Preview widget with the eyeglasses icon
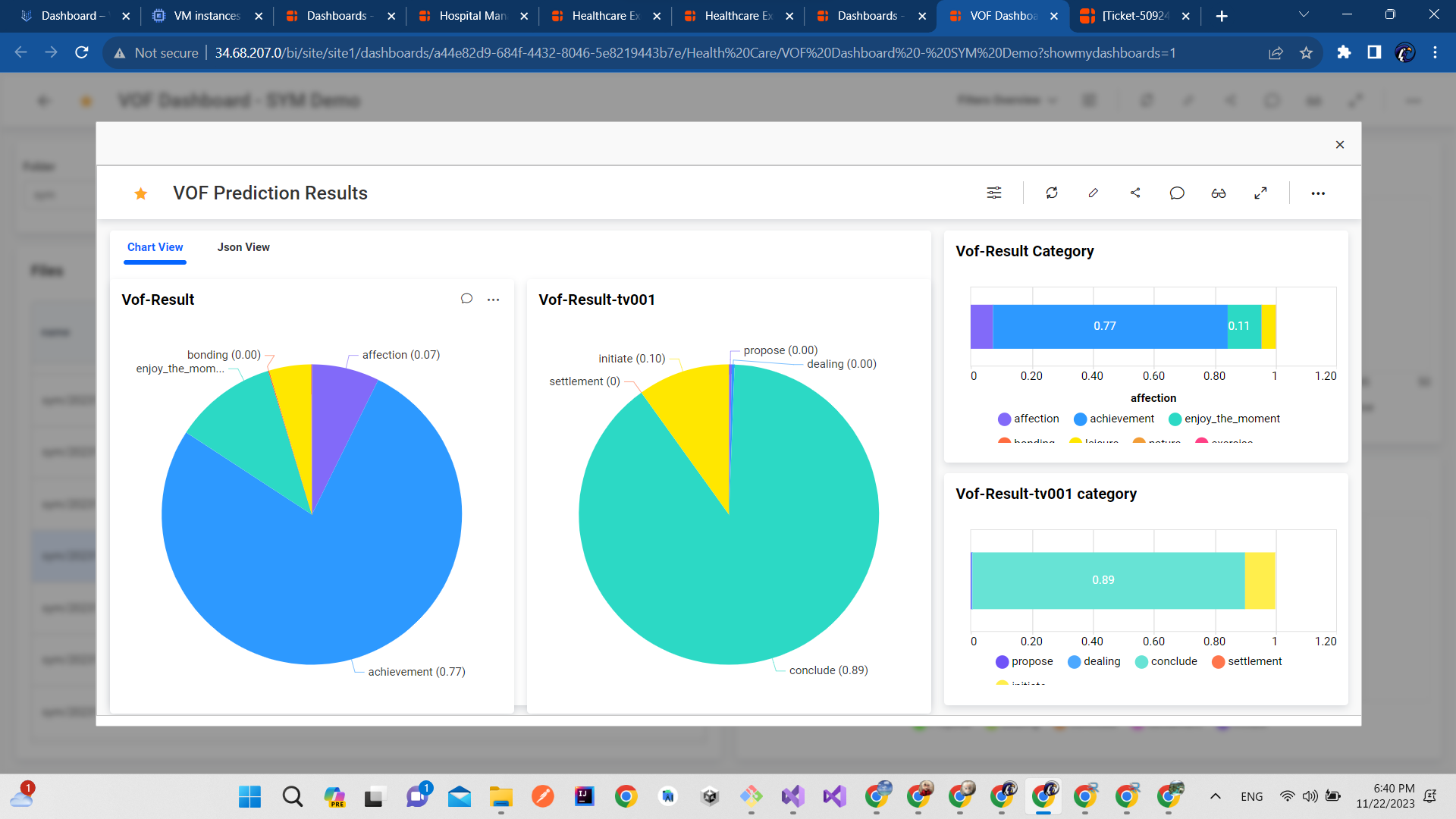 pos(1218,193)
